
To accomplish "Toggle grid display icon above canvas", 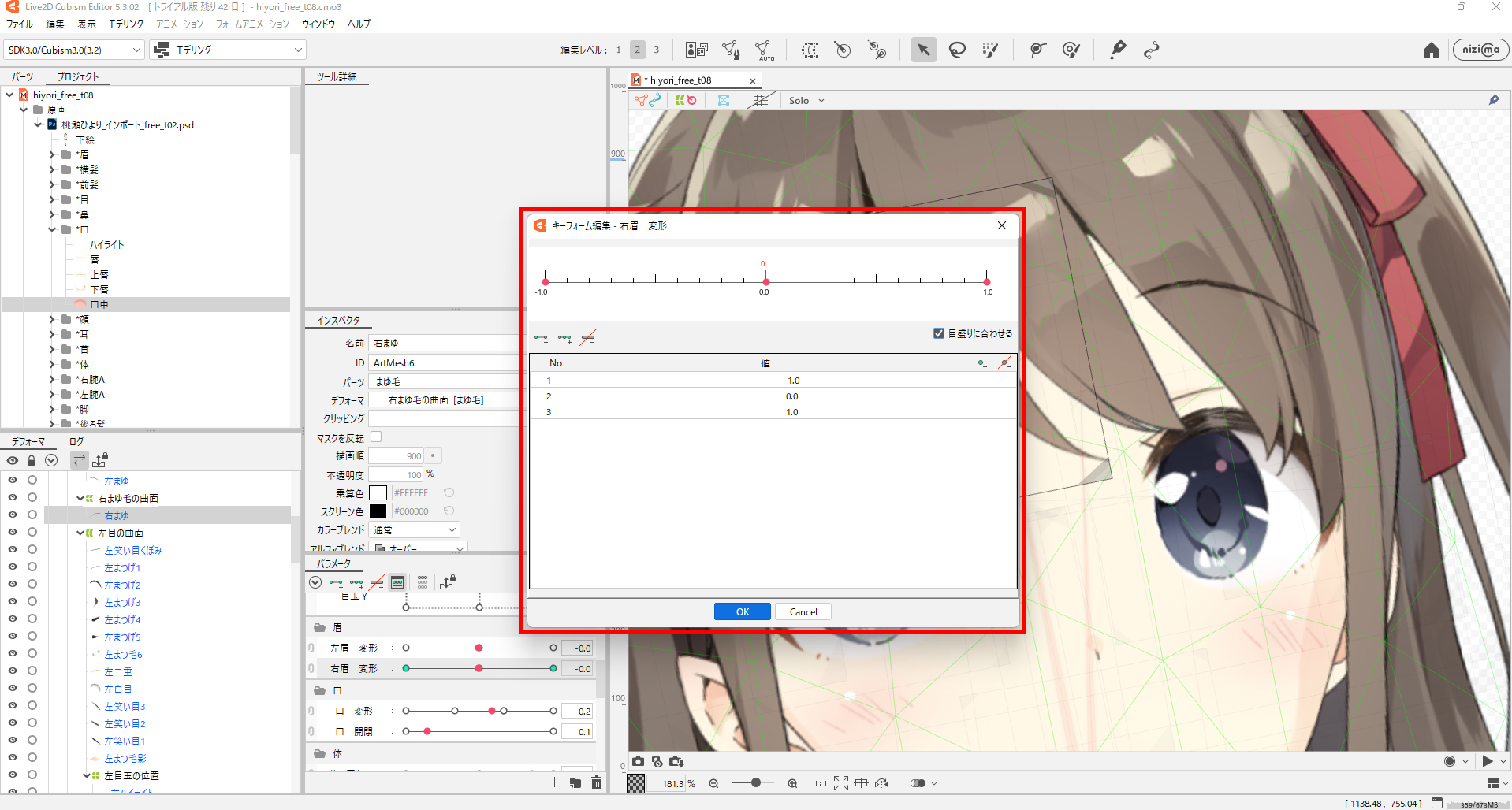I will pos(761,100).
